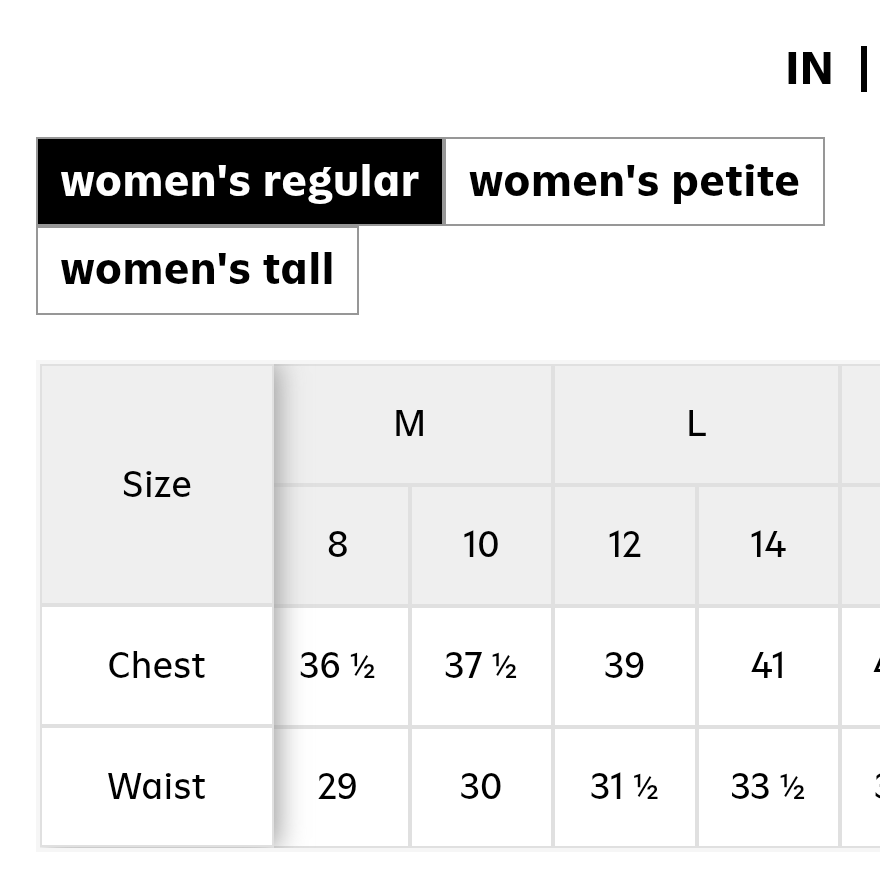Click numeric size 12 cell
The height and width of the screenshot is (879, 880).
[624, 545]
